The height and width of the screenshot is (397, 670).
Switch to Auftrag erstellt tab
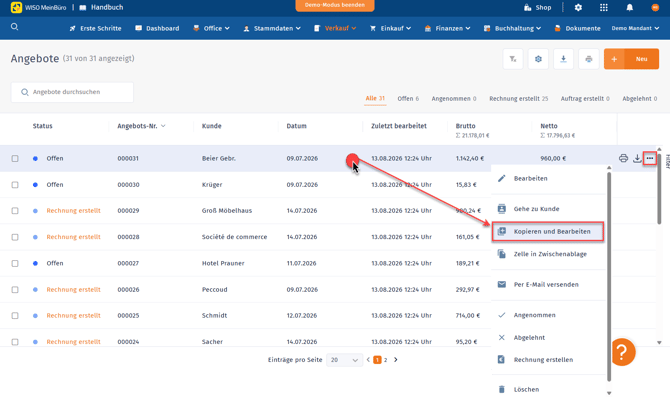[585, 99]
